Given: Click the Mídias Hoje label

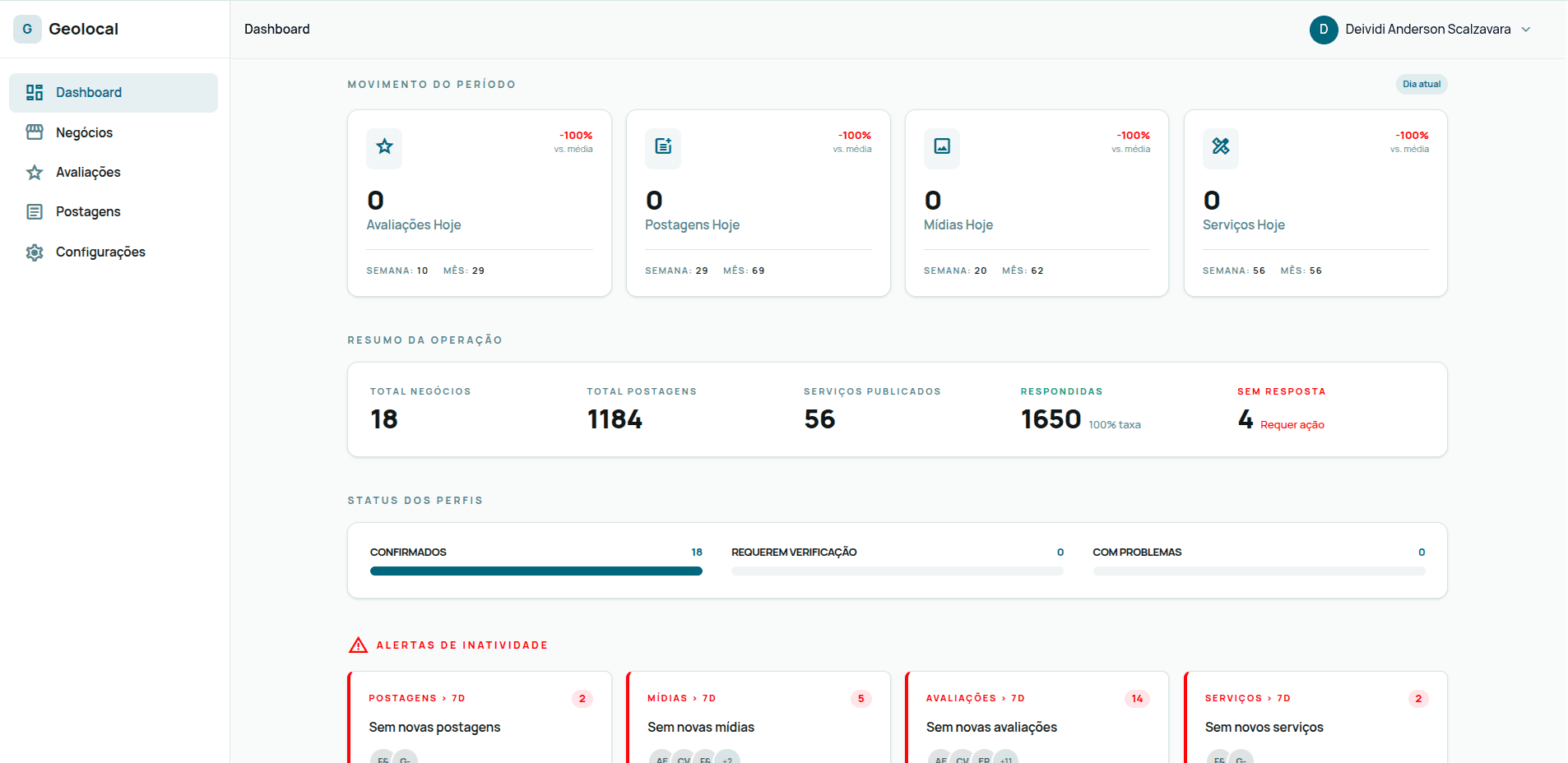Looking at the screenshot, I should 958,225.
